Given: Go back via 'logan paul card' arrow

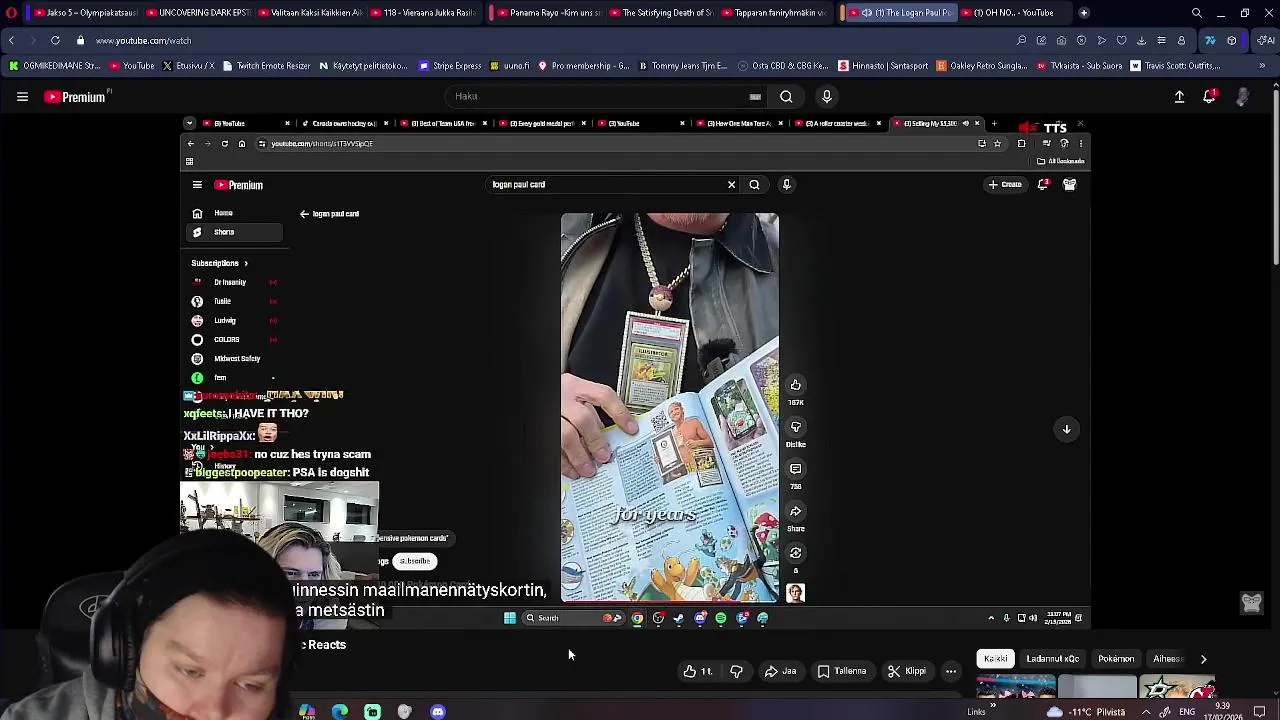Looking at the screenshot, I should (304, 214).
